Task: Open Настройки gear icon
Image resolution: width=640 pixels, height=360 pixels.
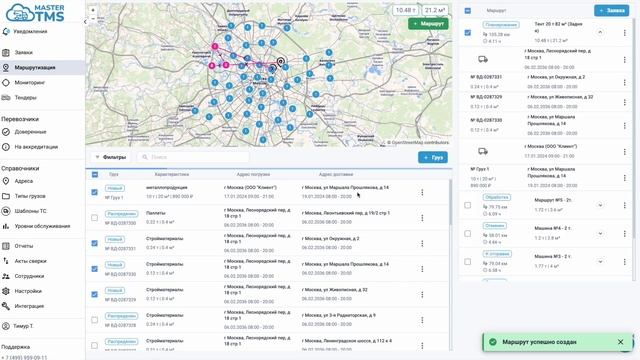Action: 6,291
